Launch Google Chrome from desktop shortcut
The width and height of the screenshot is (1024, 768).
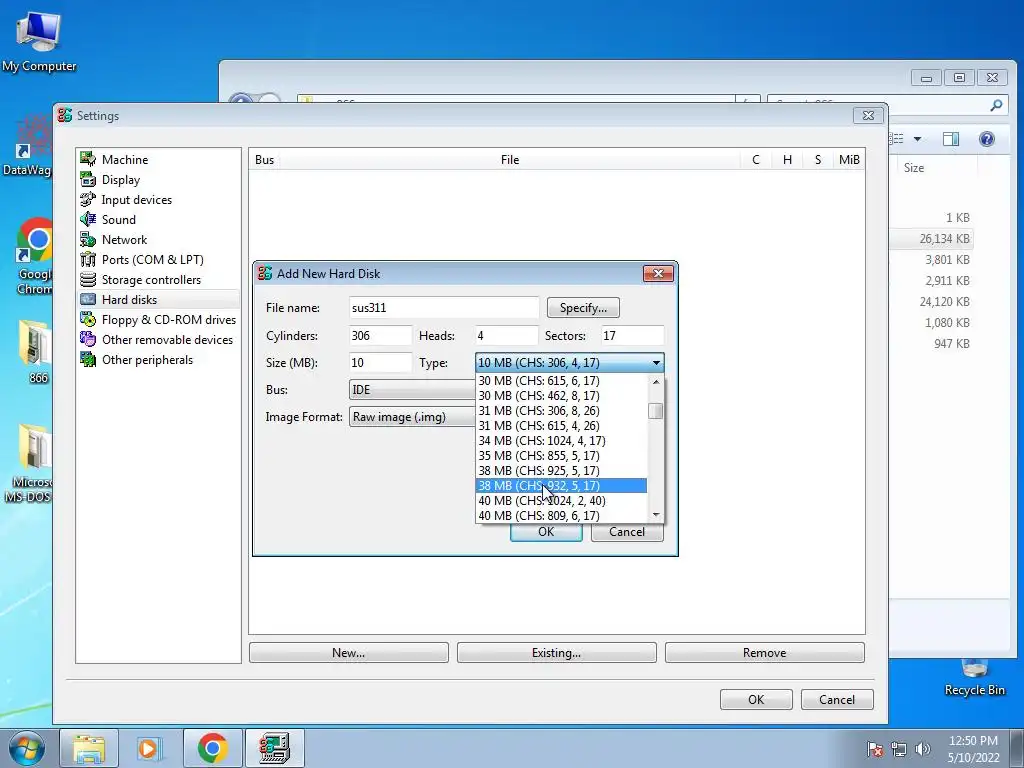[x=35, y=256]
